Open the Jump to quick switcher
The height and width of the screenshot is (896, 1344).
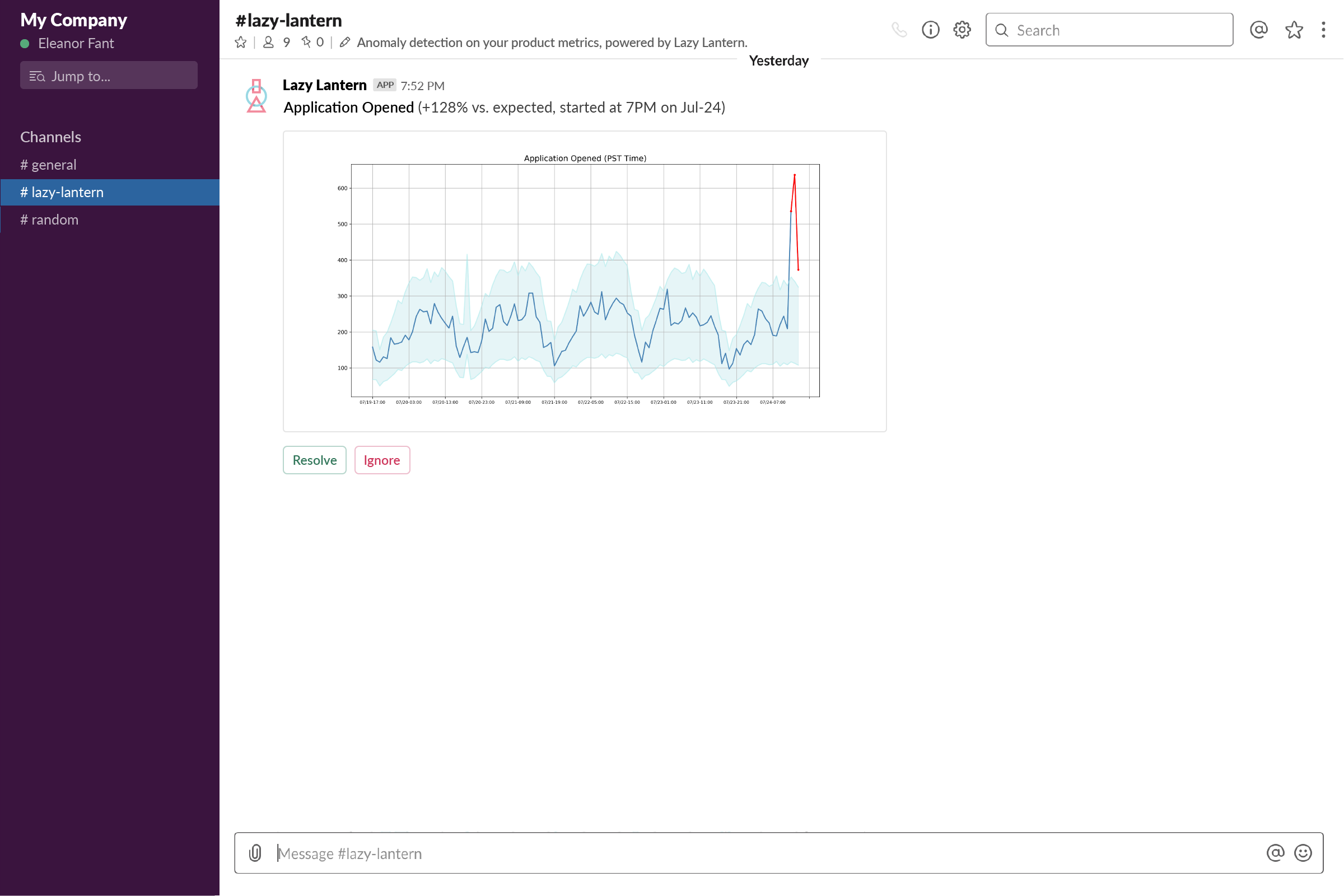pyautogui.click(x=109, y=75)
